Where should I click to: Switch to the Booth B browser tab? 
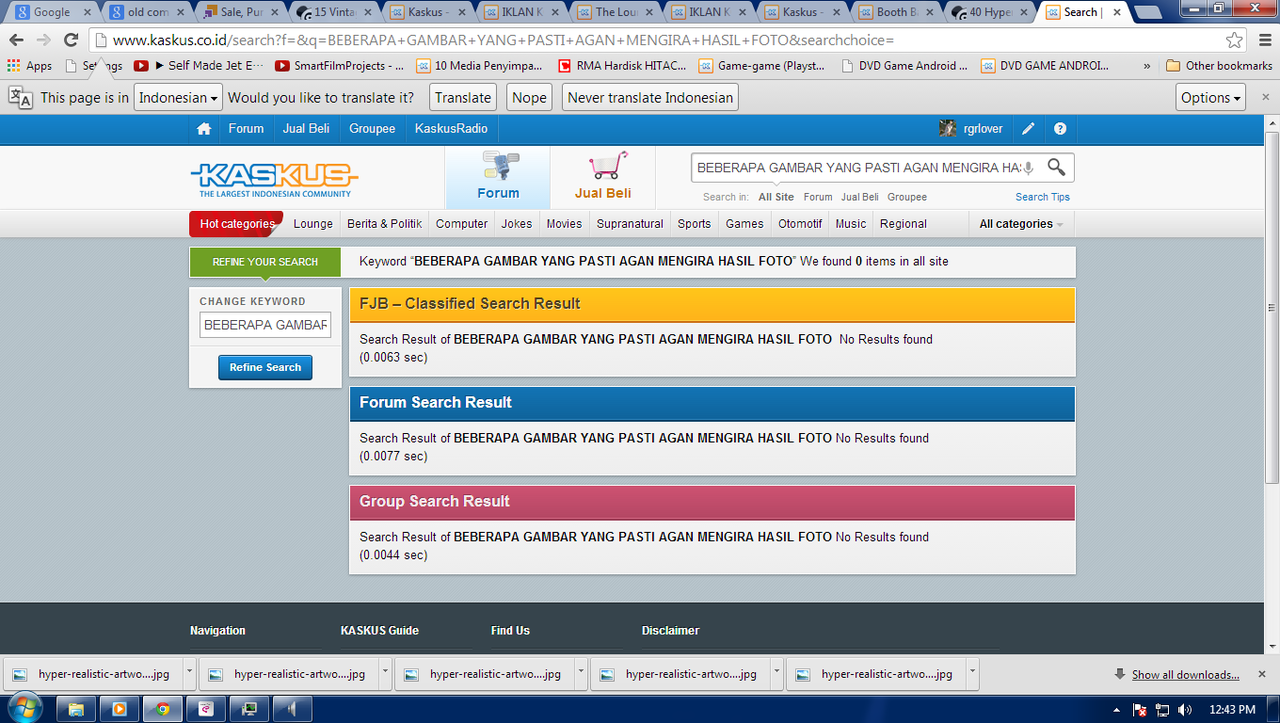[x=896, y=12]
